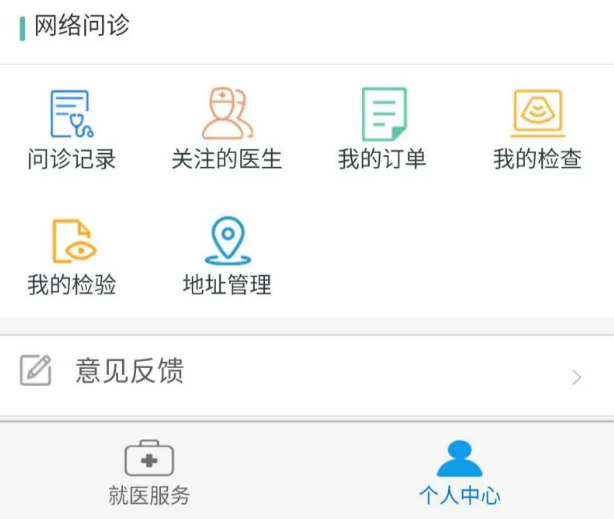Image resolution: width=614 pixels, height=519 pixels.
Task: Click the 关注的医生 text label
Action: point(227,159)
